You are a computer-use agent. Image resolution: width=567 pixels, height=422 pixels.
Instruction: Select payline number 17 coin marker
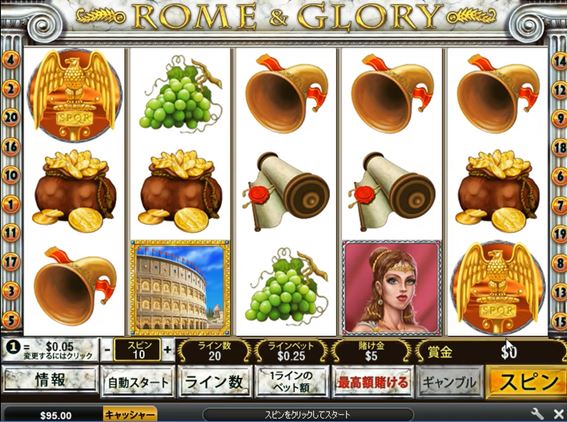click(11, 261)
